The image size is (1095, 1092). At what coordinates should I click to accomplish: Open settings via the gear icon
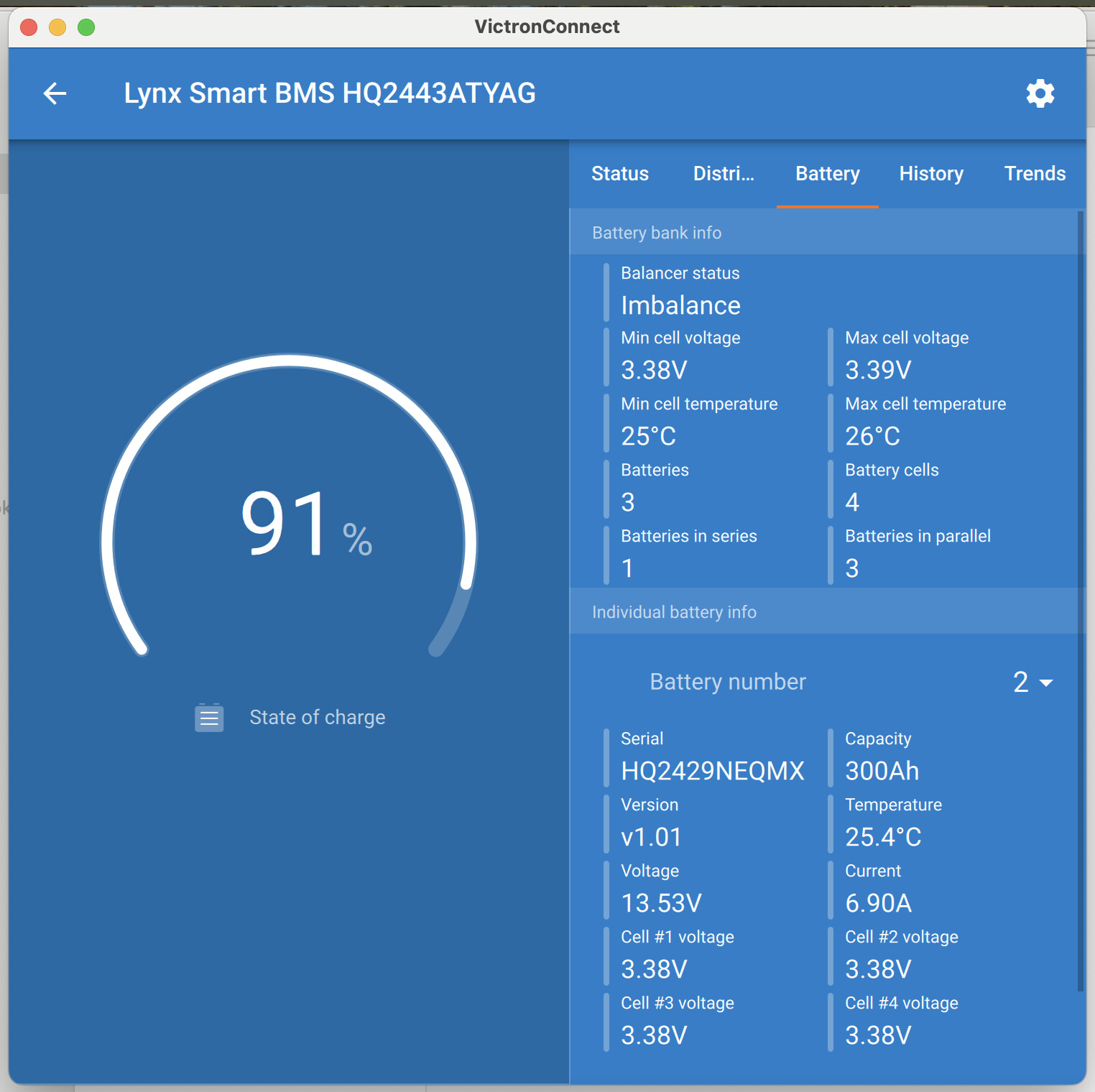1040,93
